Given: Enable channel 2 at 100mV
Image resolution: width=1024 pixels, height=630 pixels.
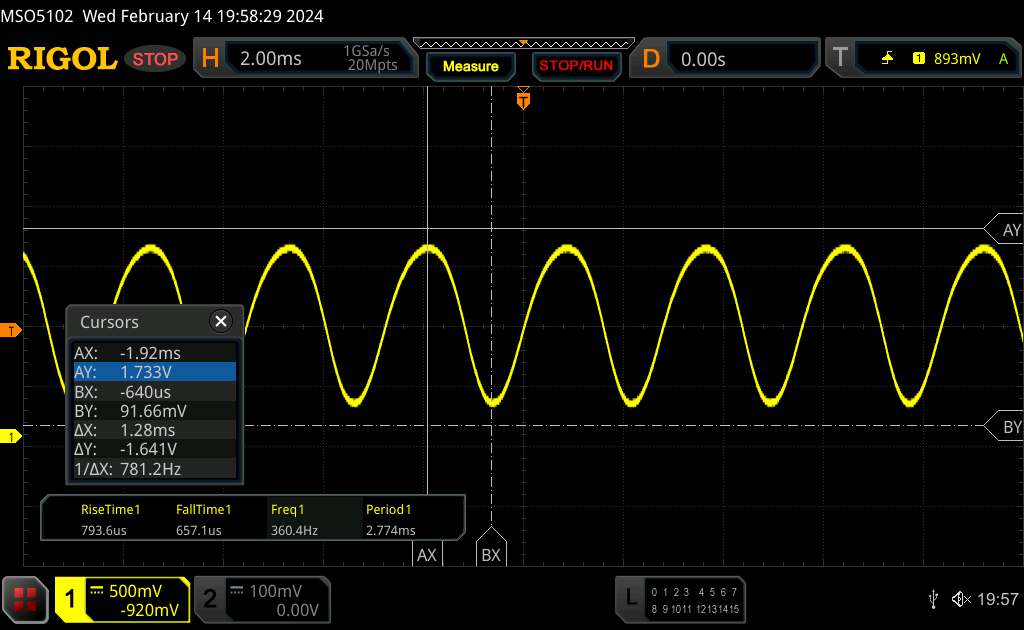Looking at the screenshot, I should [260, 599].
